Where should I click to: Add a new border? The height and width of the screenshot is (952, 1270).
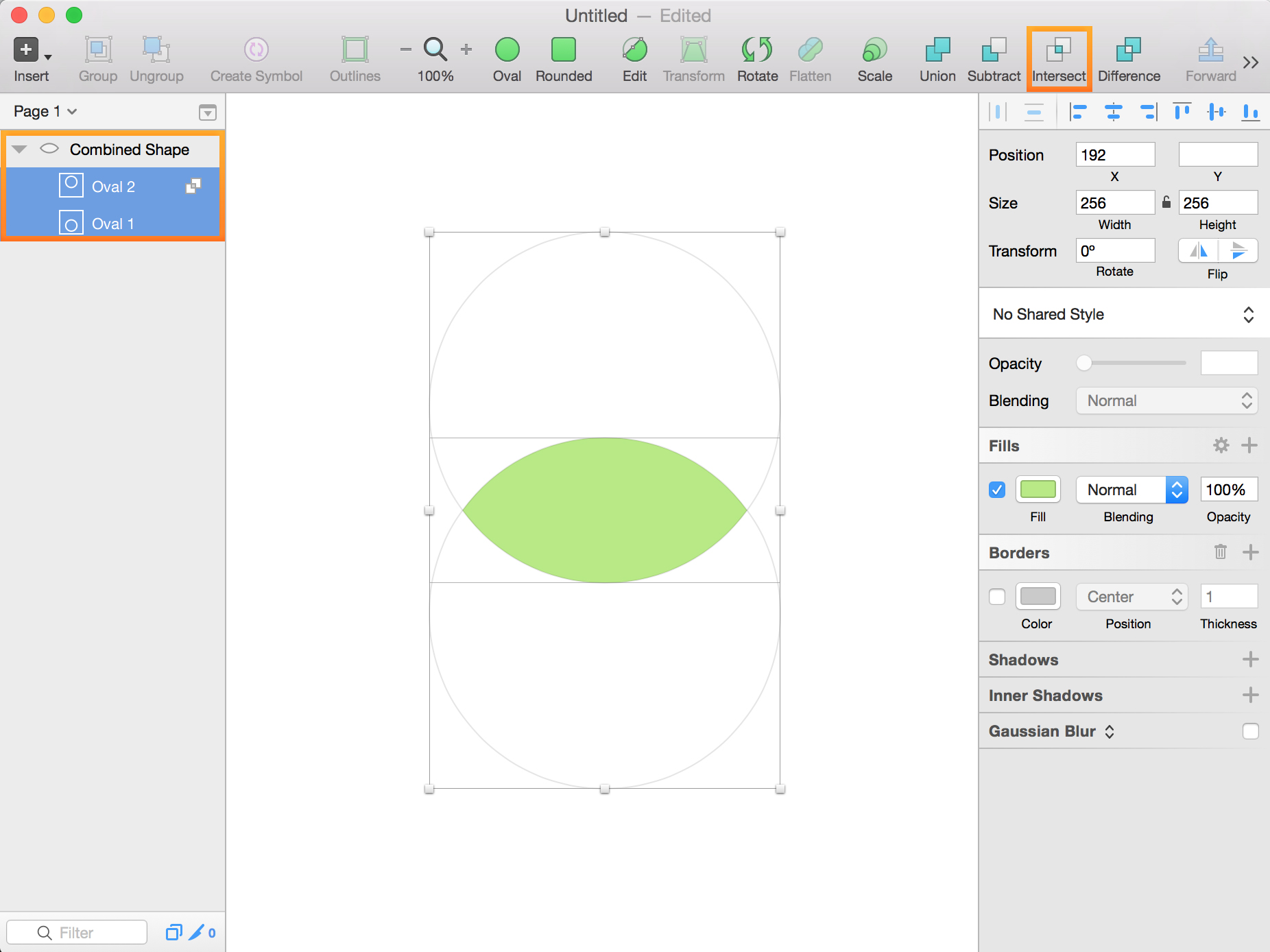(1250, 552)
